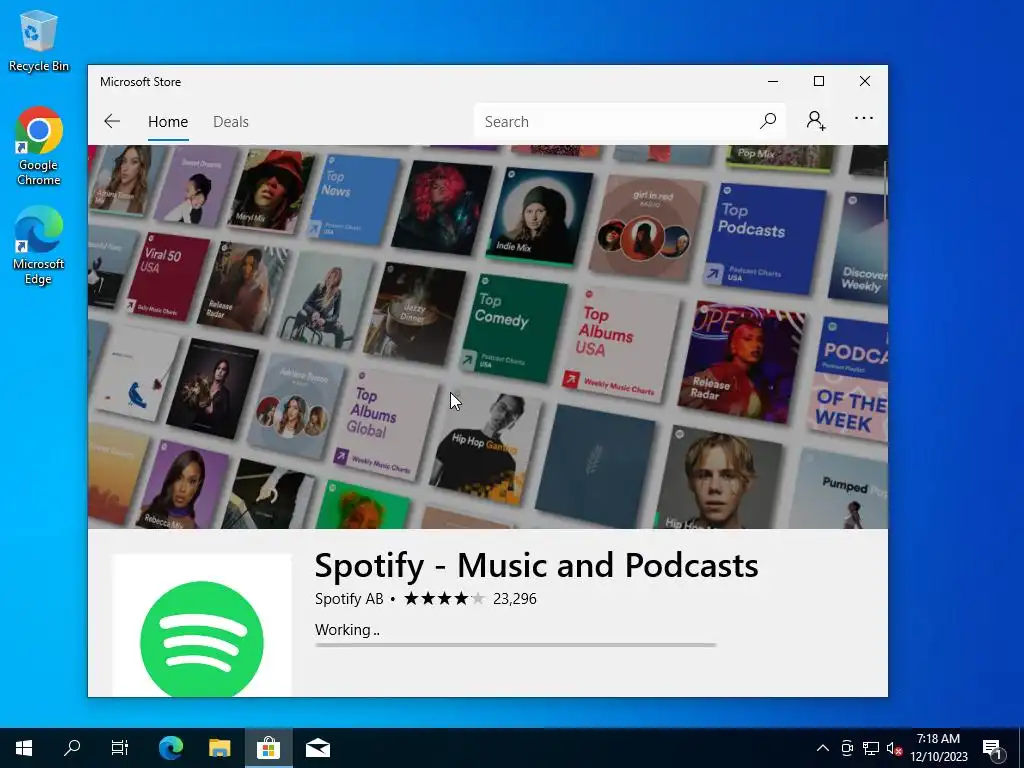Switch to the Deals tab

(x=231, y=121)
